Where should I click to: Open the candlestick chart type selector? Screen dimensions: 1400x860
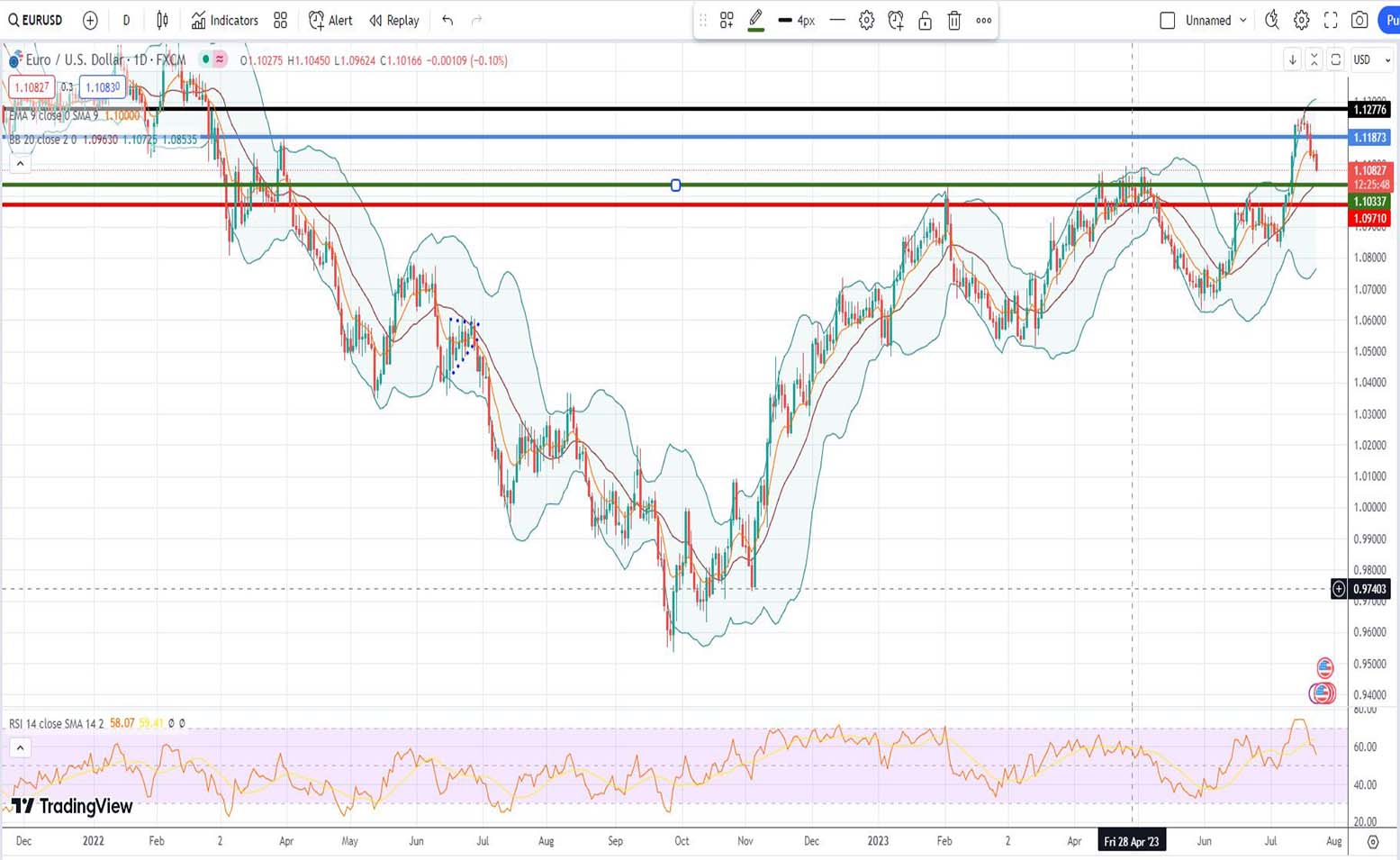(162, 20)
